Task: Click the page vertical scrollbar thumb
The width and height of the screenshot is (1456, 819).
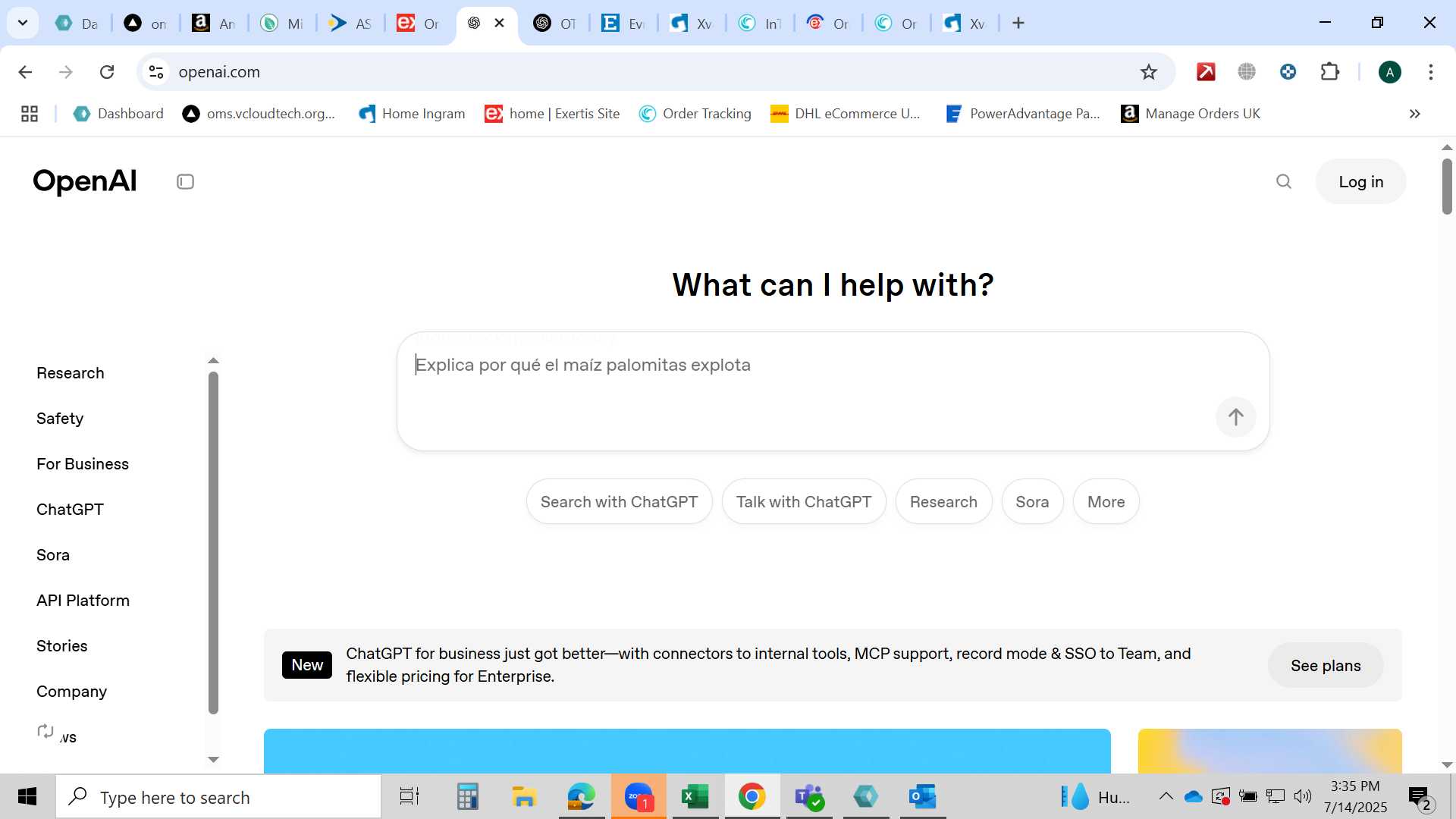Action: 1447,187
